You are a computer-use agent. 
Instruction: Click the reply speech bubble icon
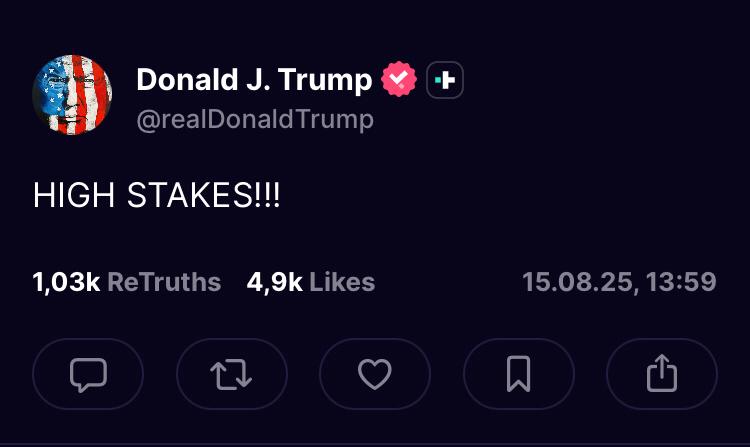point(88,375)
